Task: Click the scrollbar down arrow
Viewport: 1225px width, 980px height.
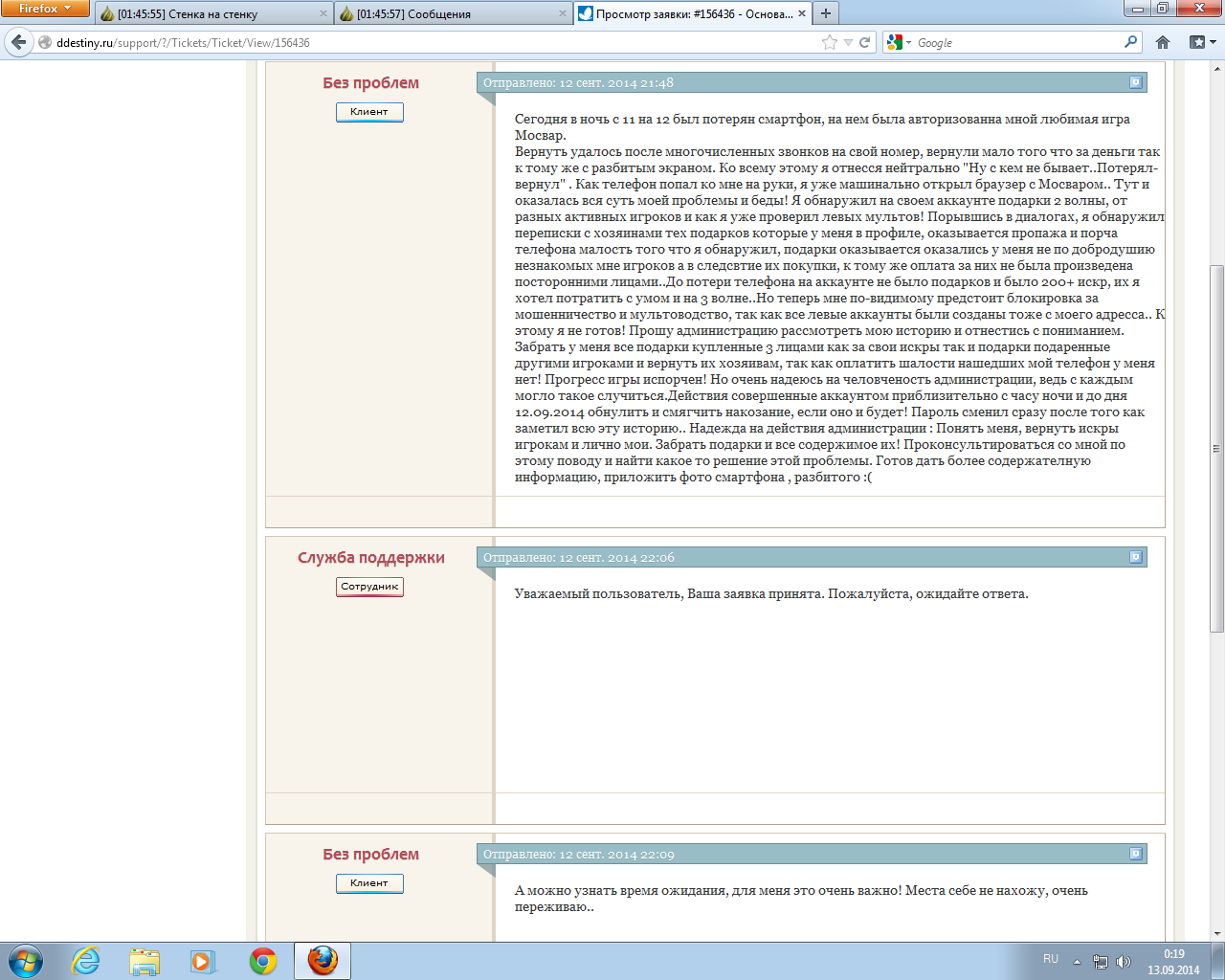Action: (x=1216, y=933)
